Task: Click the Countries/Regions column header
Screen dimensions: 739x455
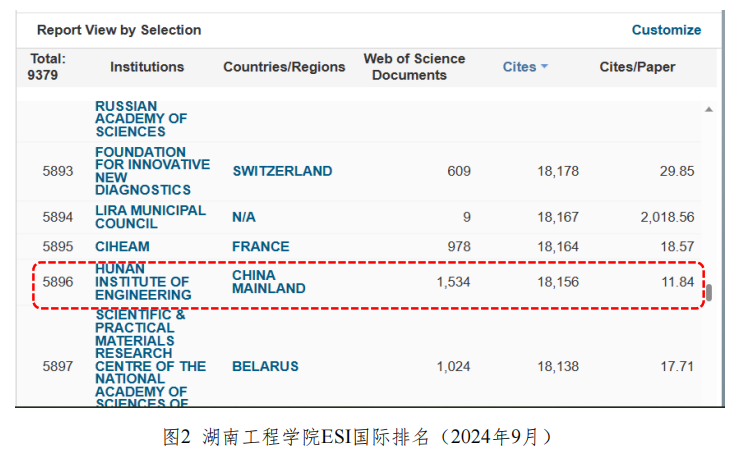Action: [x=284, y=67]
